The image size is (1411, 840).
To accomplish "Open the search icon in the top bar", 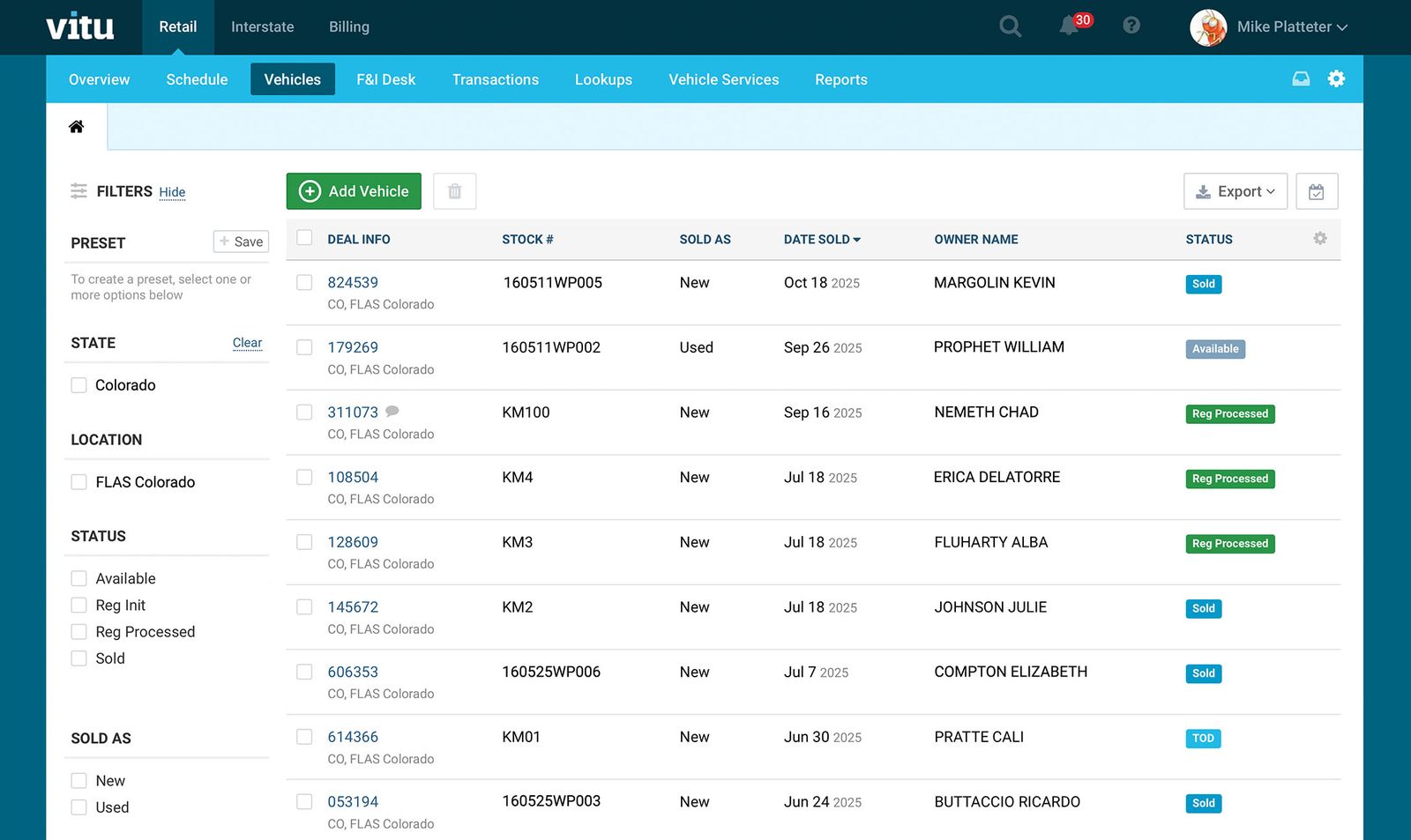I will [1009, 26].
